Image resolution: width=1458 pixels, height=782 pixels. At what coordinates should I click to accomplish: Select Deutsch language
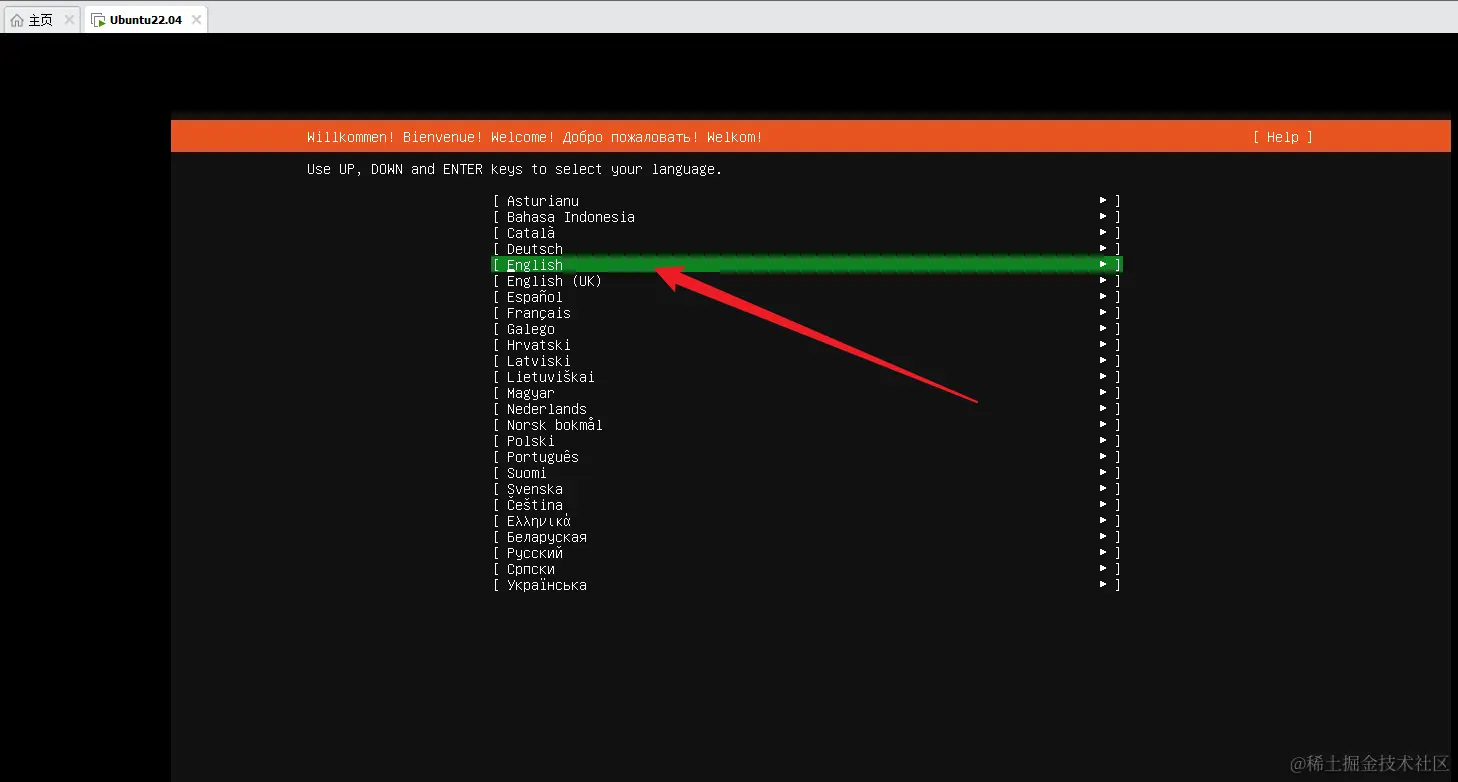[x=807, y=249]
